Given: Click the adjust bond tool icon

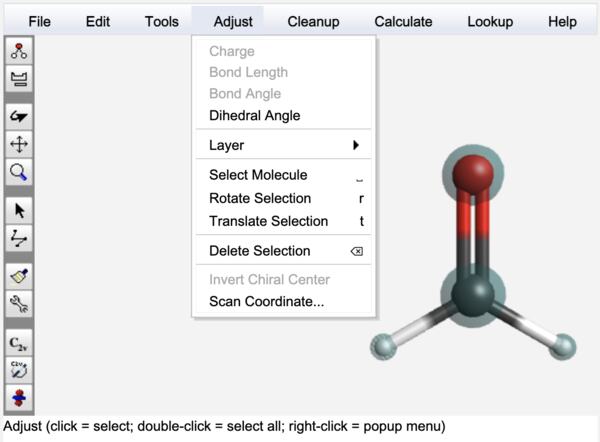Looking at the screenshot, I should tap(19, 237).
